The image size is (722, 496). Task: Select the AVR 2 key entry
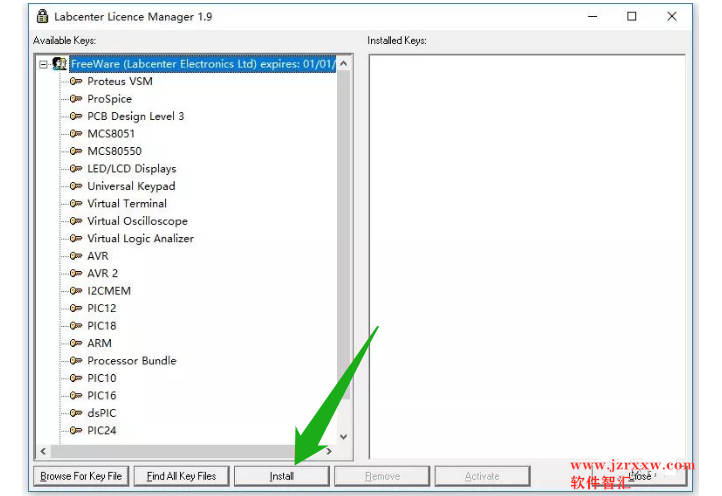click(103, 274)
